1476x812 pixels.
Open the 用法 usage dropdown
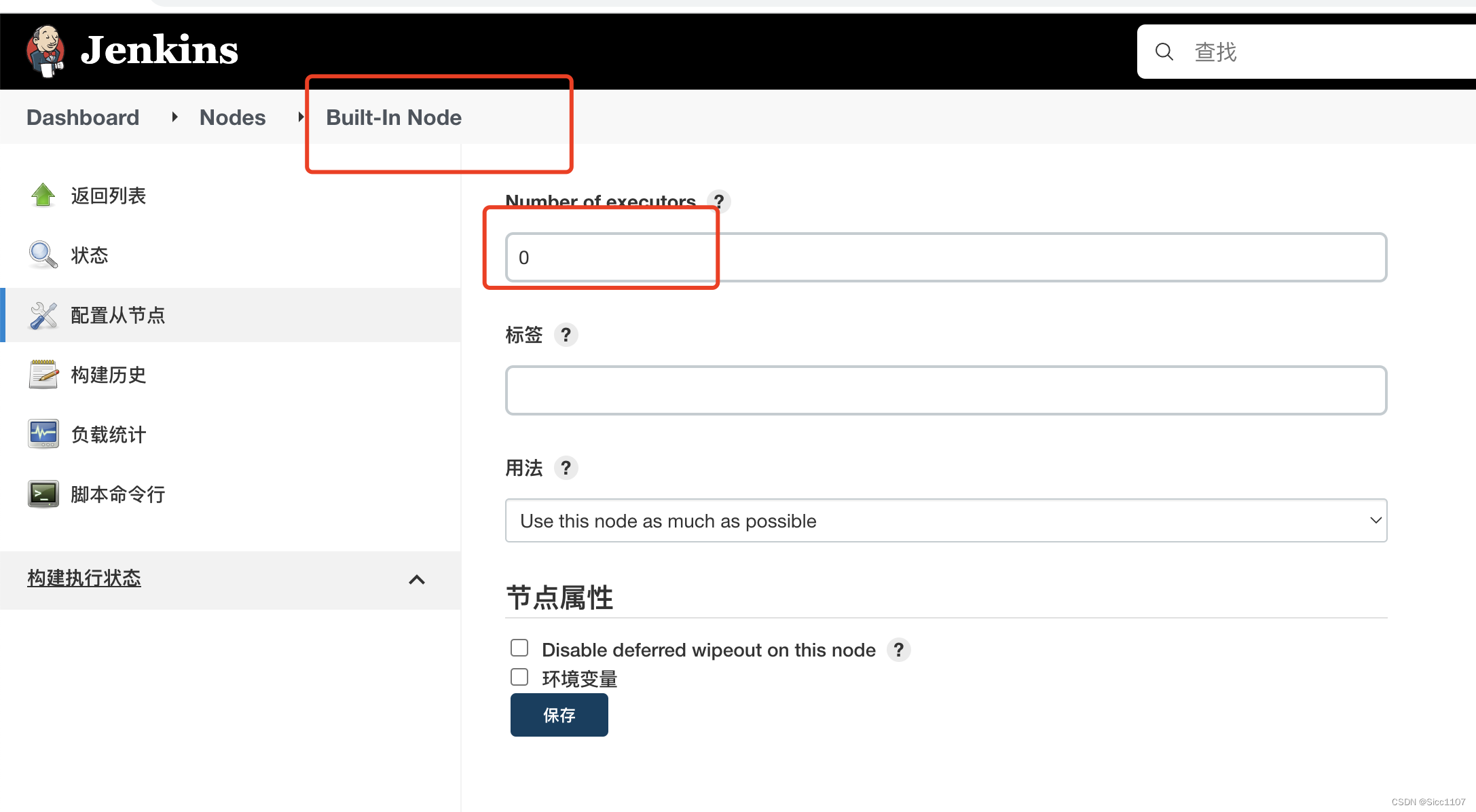pos(946,521)
